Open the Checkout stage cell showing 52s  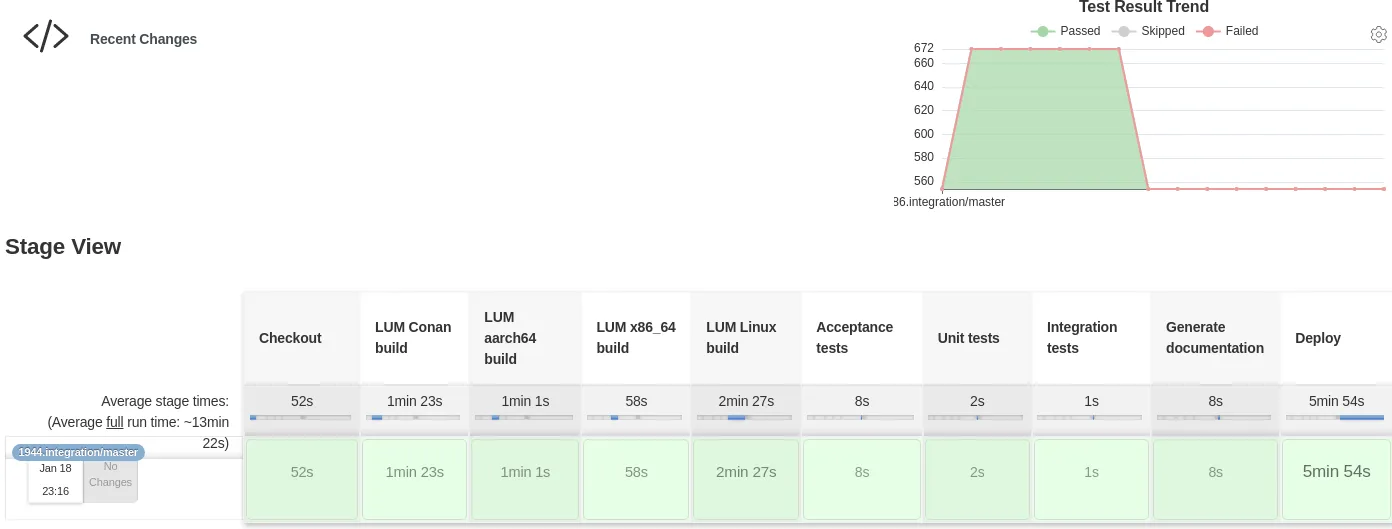point(302,479)
